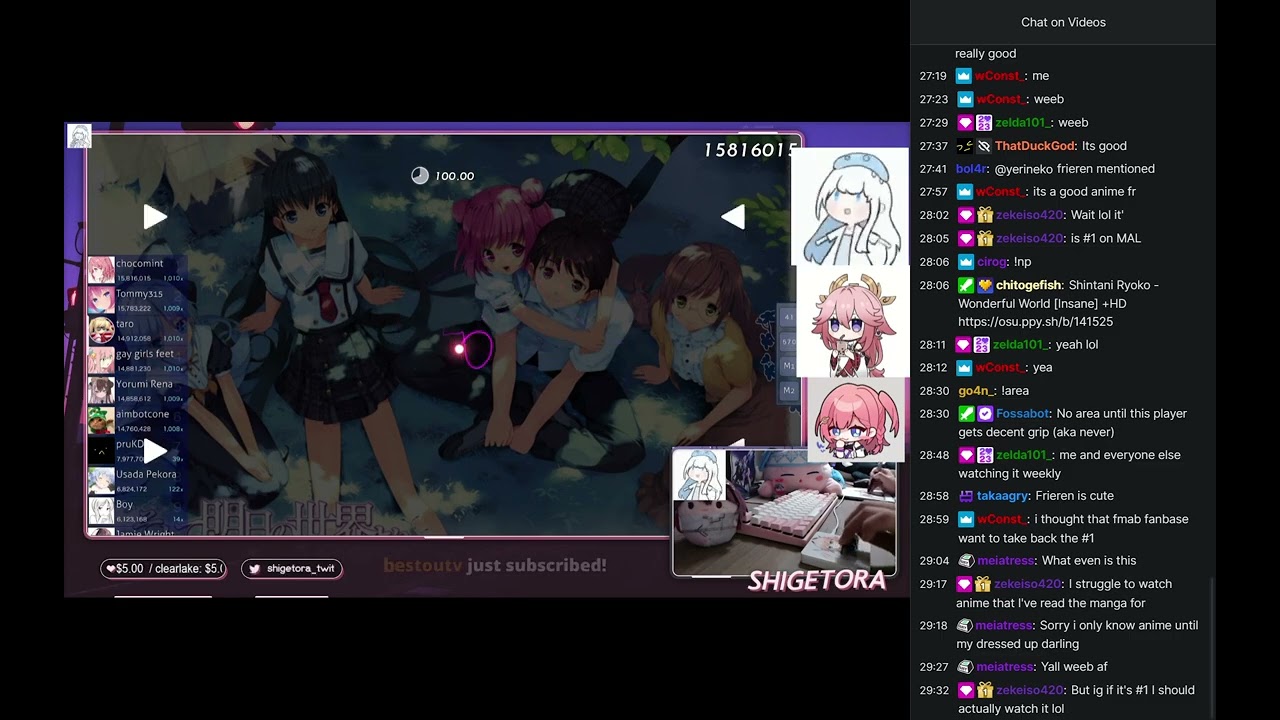Open the osu.ppy.sh/b/141525 beatmap link
This screenshot has width=1280, height=720.
point(1035,322)
